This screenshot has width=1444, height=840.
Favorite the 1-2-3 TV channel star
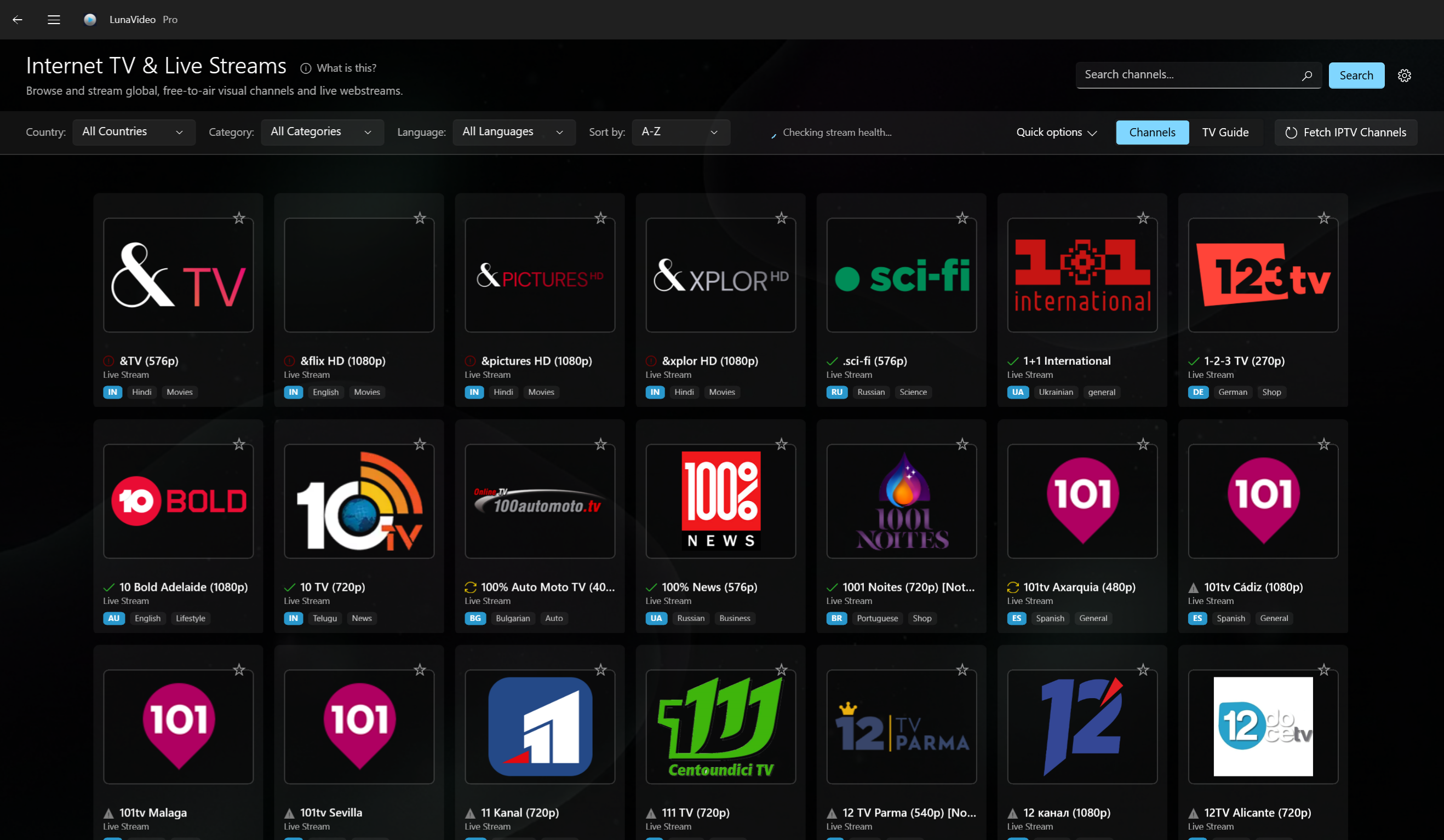[x=1323, y=218]
